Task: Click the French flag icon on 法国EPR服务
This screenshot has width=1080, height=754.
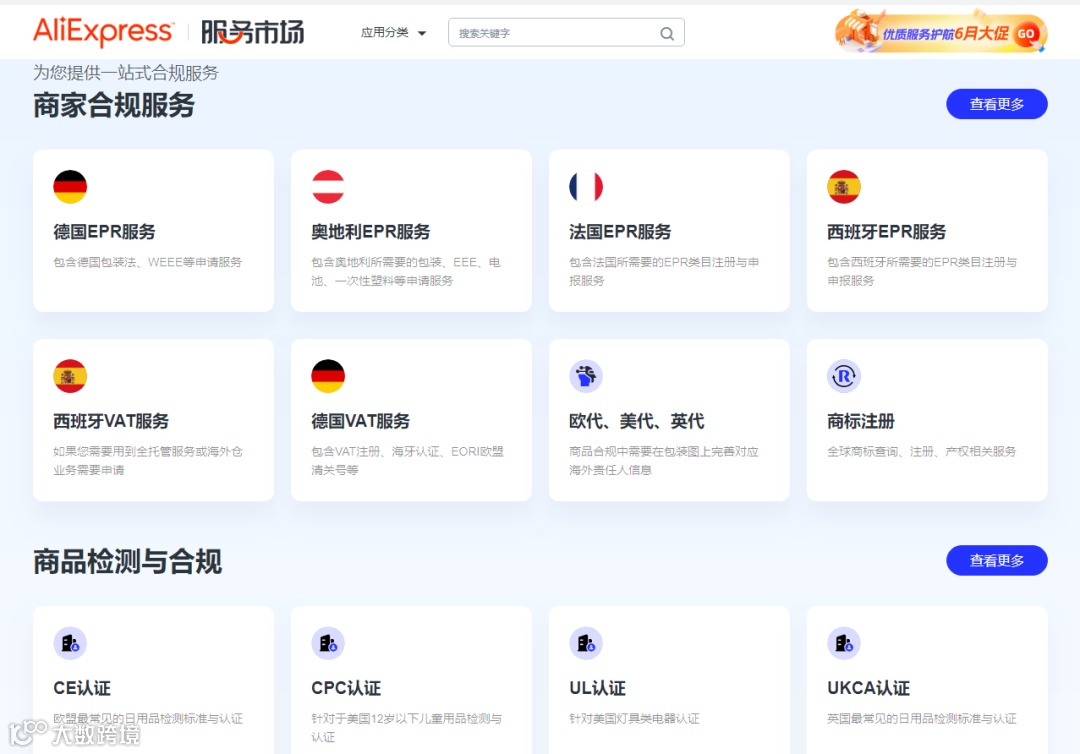Action: point(586,187)
